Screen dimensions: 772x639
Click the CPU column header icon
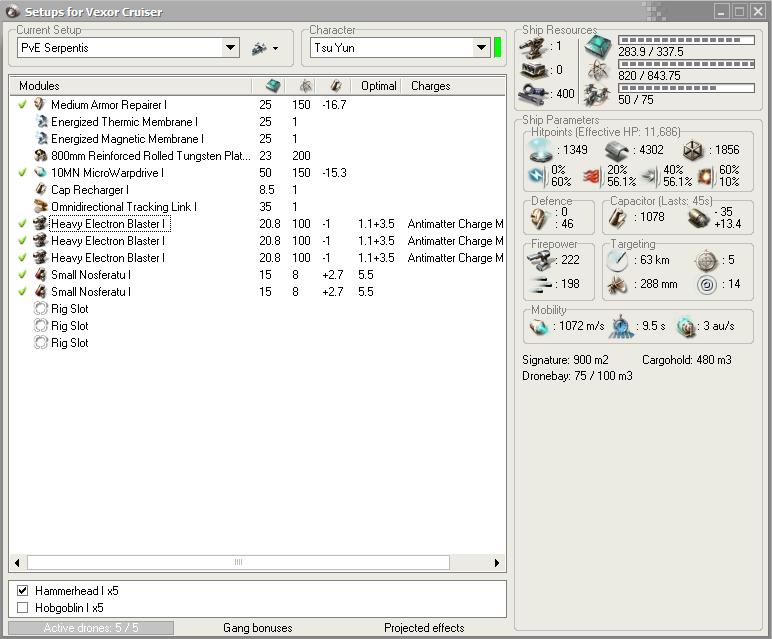[x=272, y=86]
